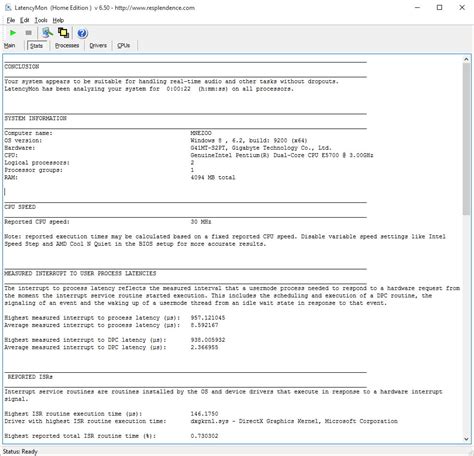The width and height of the screenshot is (474, 456).
Task: Click the gray stop monitor icon
Action: [x=28, y=33]
